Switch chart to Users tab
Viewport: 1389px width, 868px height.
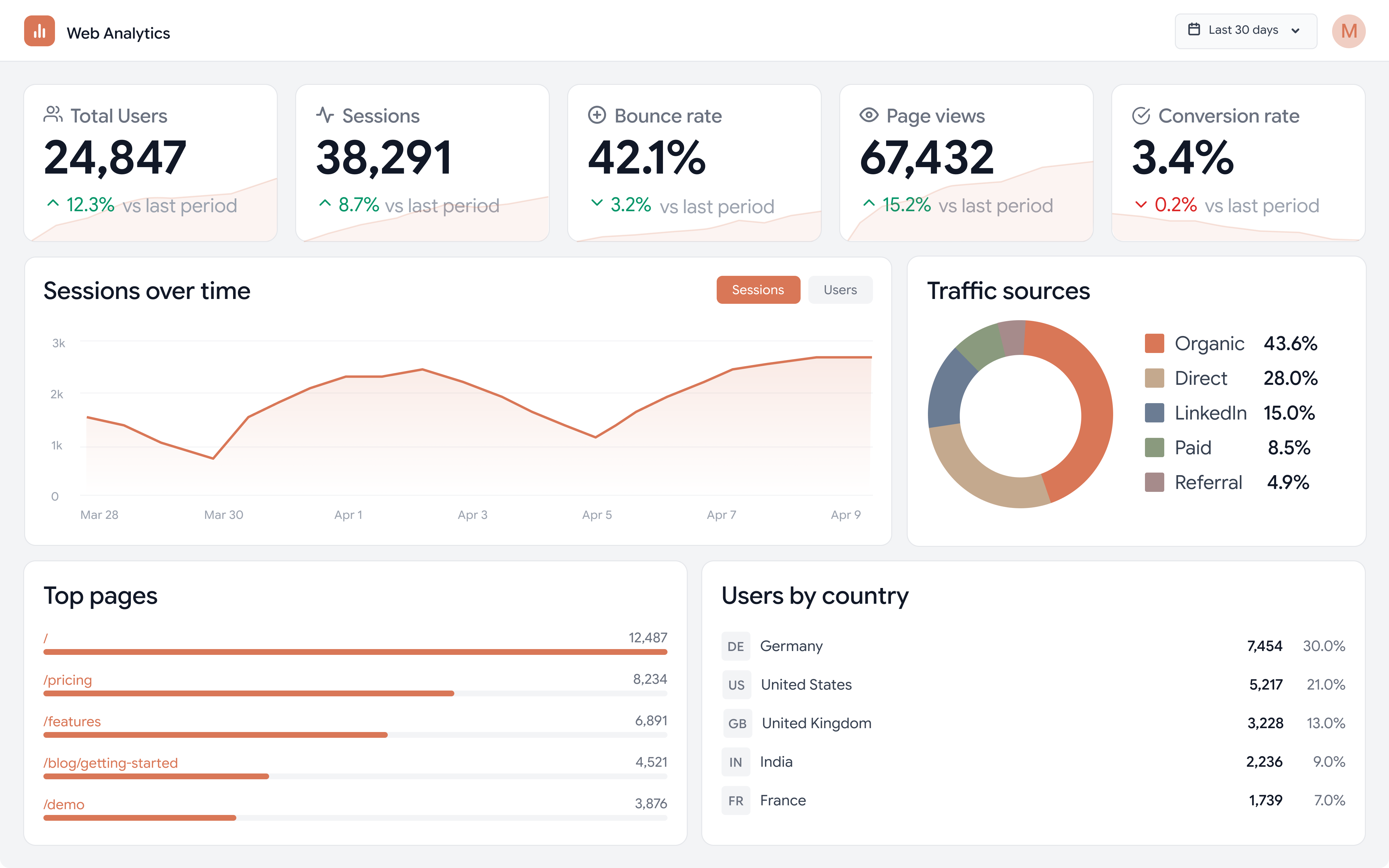[x=840, y=290]
